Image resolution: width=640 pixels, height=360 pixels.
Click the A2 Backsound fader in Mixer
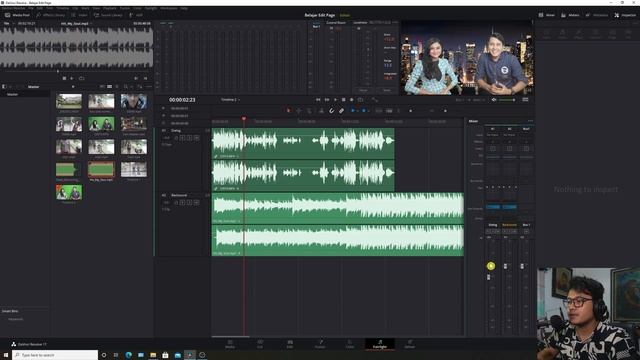[505, 266]
